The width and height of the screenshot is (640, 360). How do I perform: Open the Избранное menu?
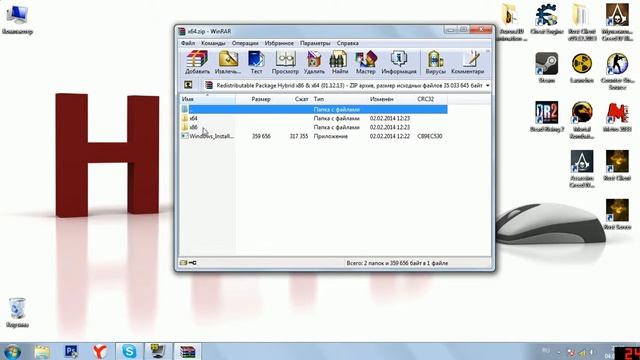coord(279,43)
